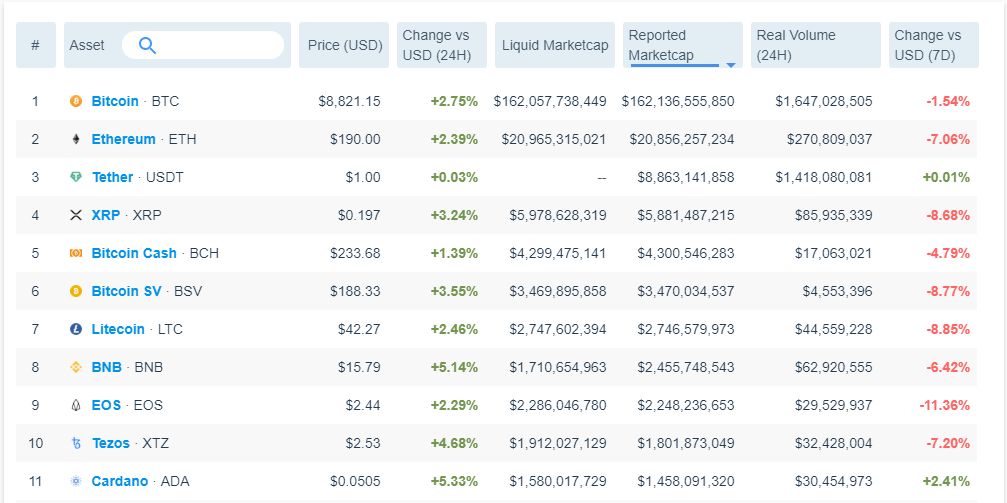This screenshot has width=1007, height=503.
Task: Open the Ethereum asset link
Action: click(123, 139)
